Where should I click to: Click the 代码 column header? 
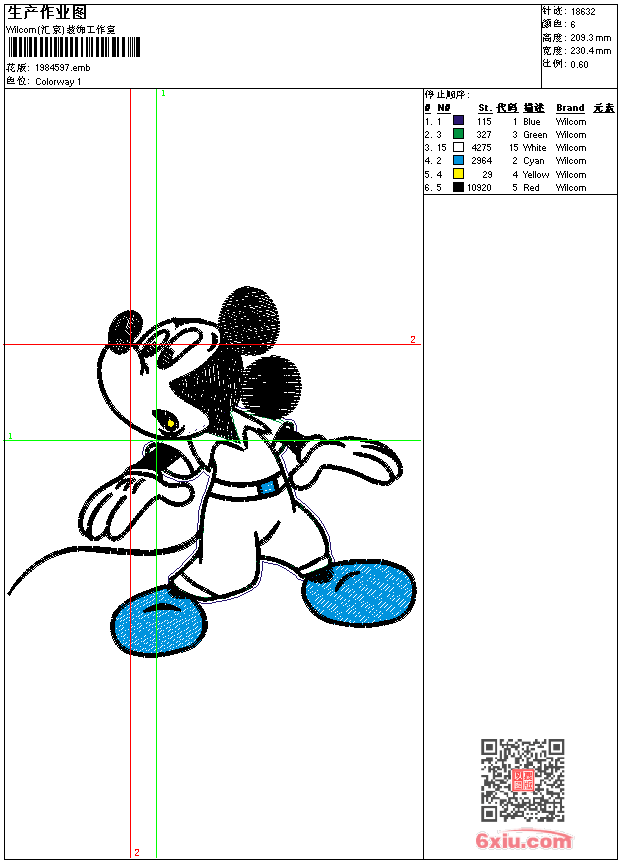tap(507, 108)
